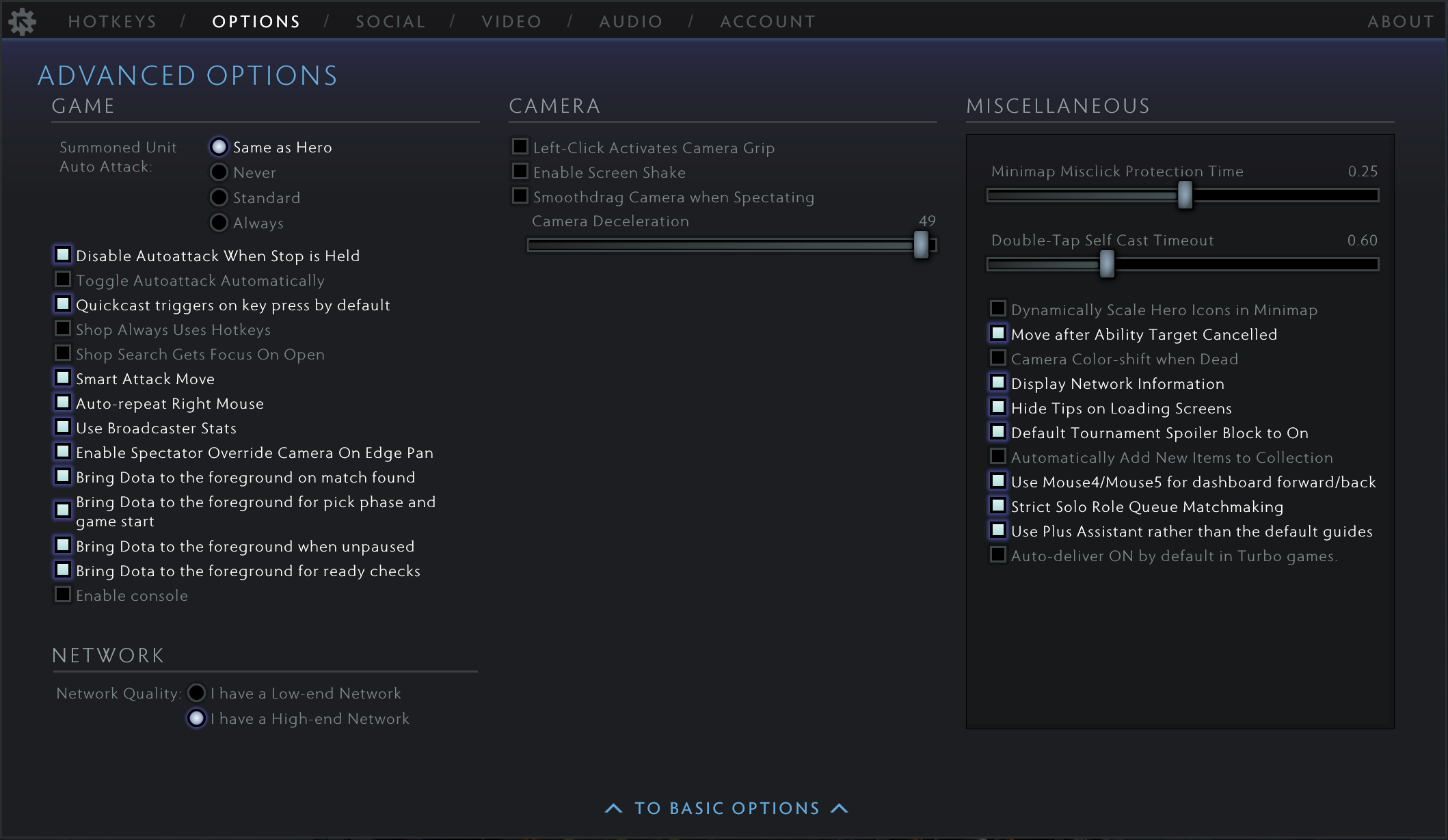1448x840 pixels.
Task: Switch to the Social tab
Action: tap(391, 22)
